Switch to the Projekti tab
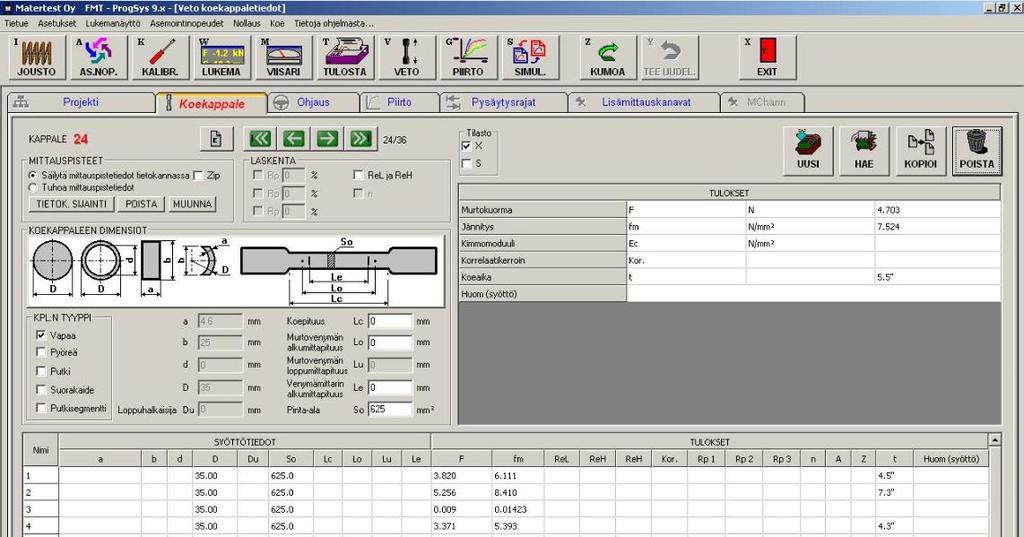This screenshot has height=537, width=1024. coord(80,103)
